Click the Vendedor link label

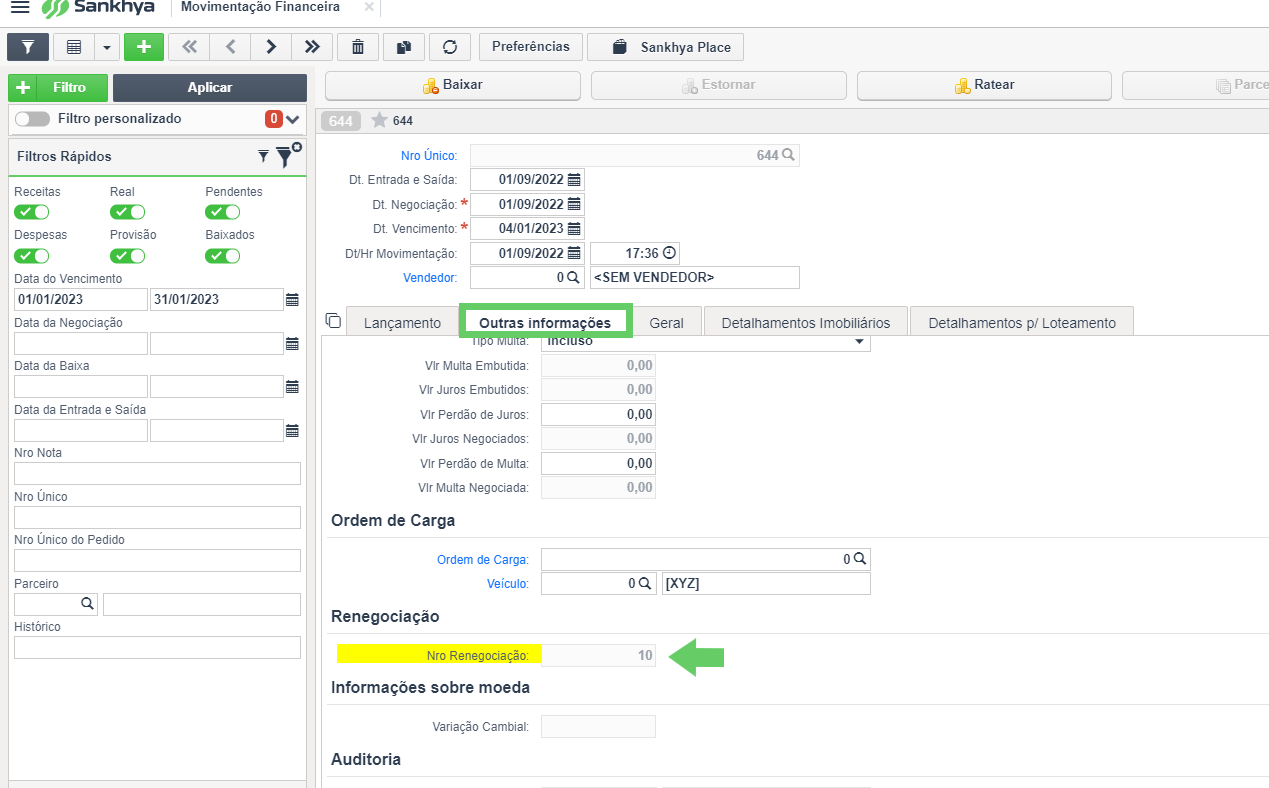point(430,277)
